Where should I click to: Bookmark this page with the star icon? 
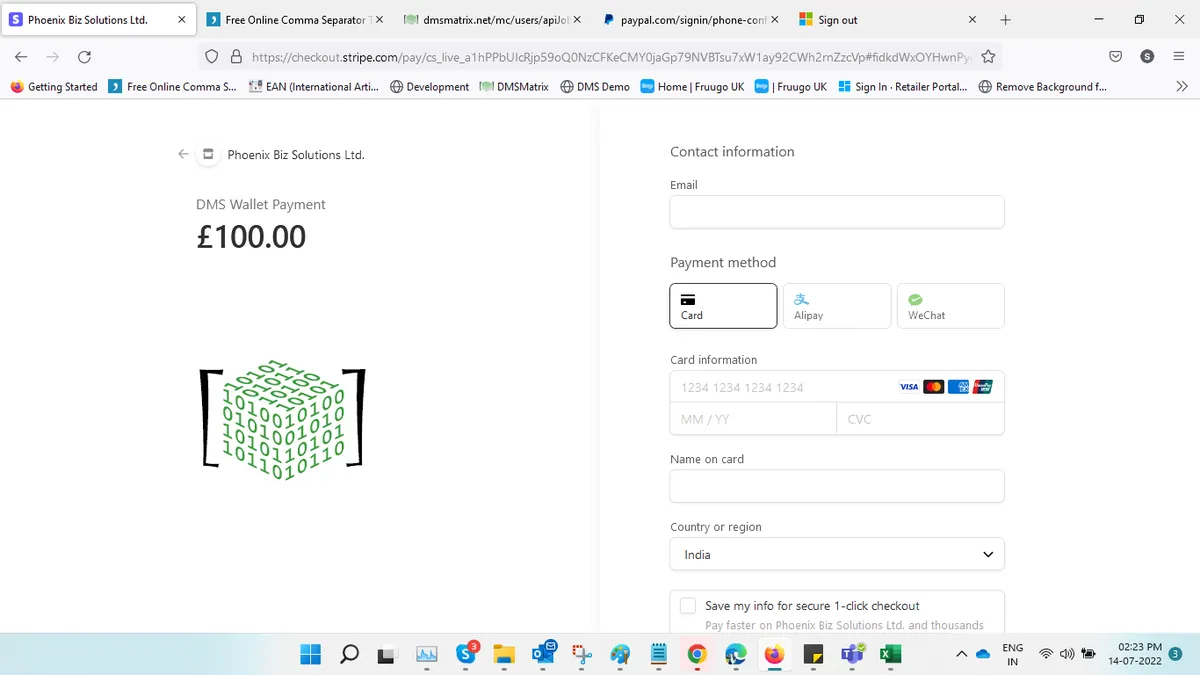pos(988,57)
